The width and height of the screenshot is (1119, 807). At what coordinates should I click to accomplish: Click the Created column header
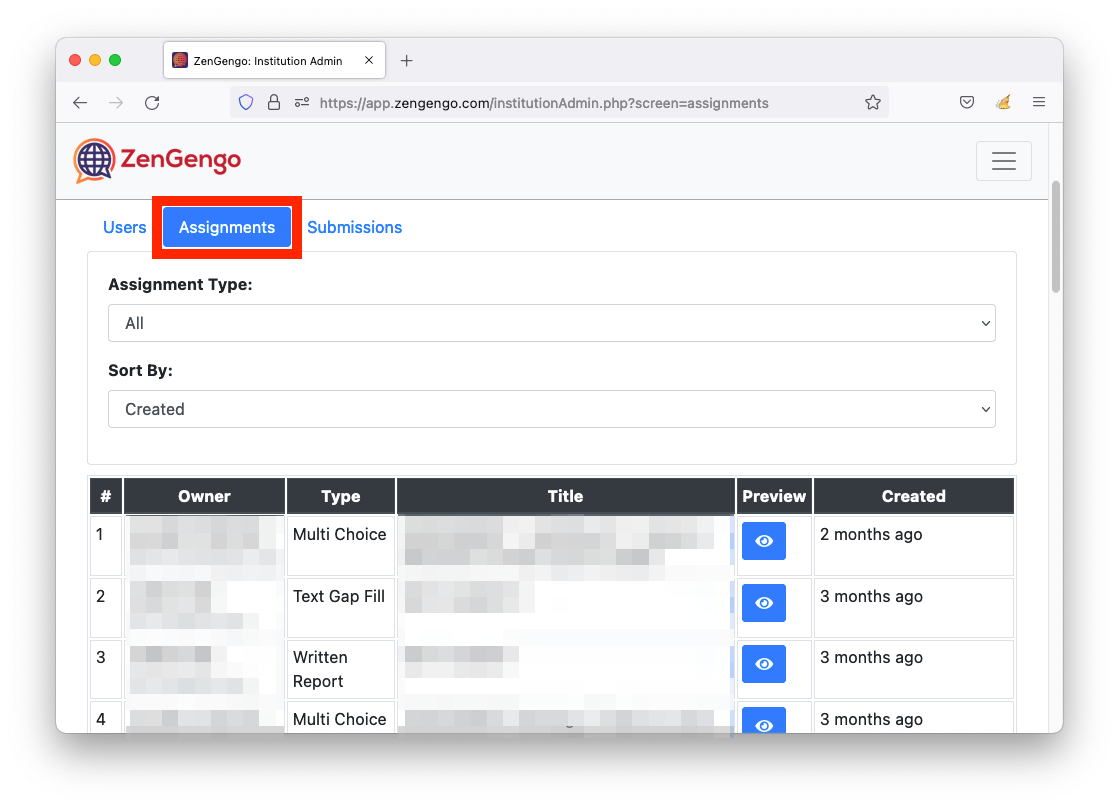point(913,496)
